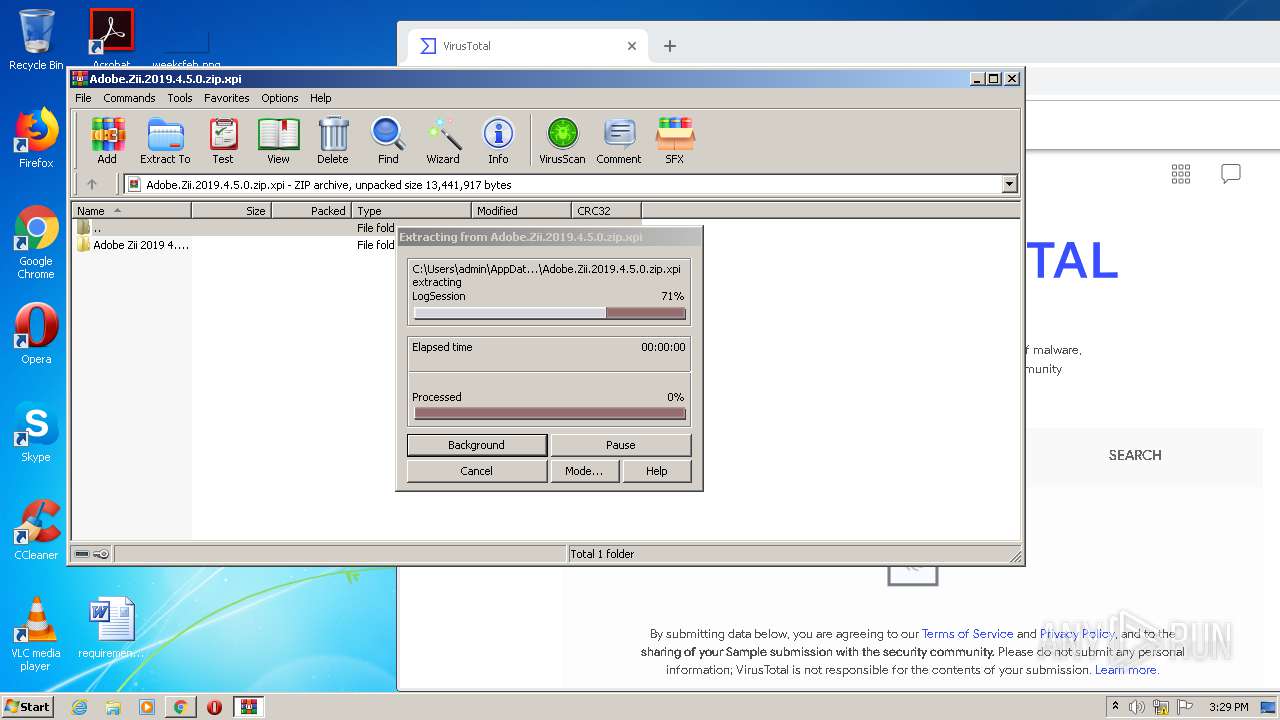Open the Favorites menu
The image size is (1280, 720).
tap(227, 98)
